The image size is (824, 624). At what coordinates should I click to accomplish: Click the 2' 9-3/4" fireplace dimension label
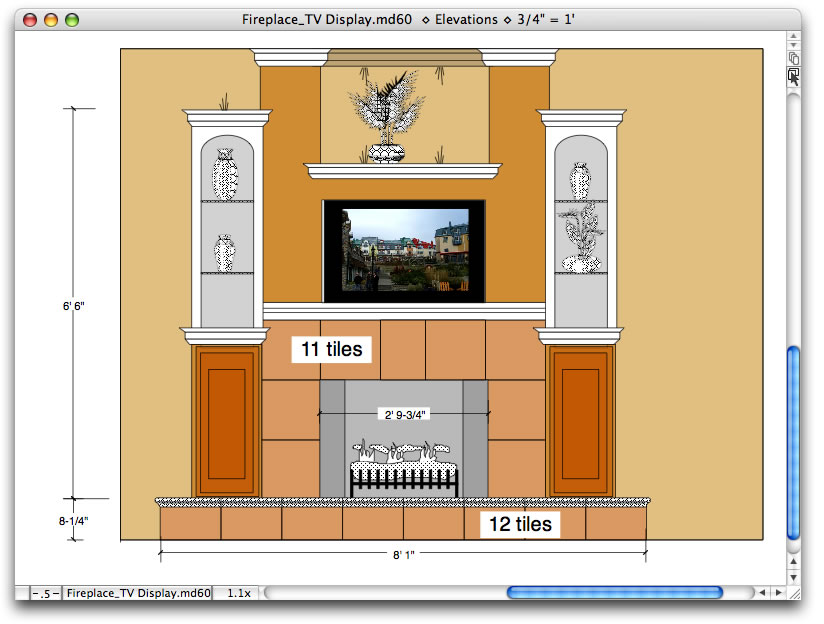(403, 413)
